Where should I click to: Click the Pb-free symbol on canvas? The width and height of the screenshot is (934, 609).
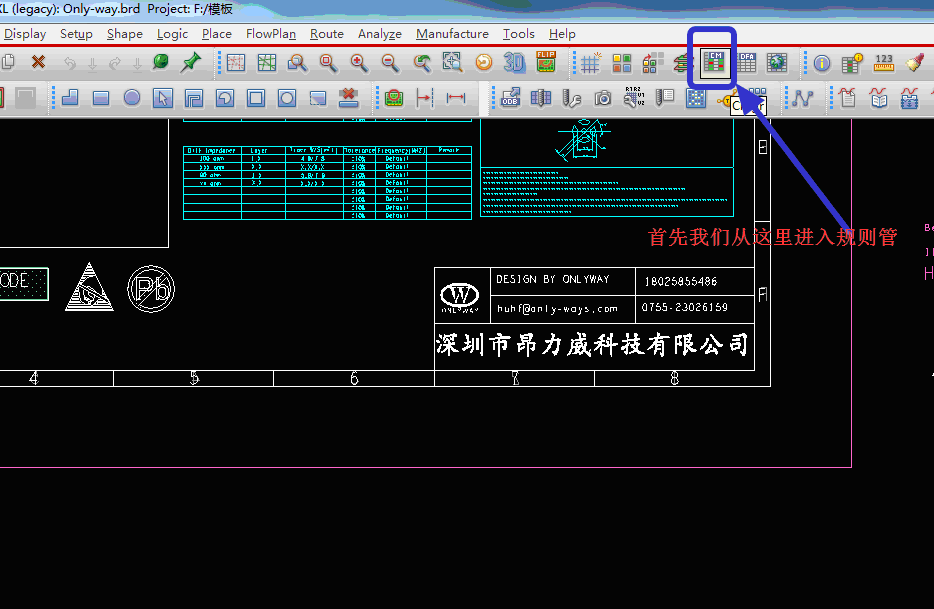pyautogui.click(x=151, y=289)
